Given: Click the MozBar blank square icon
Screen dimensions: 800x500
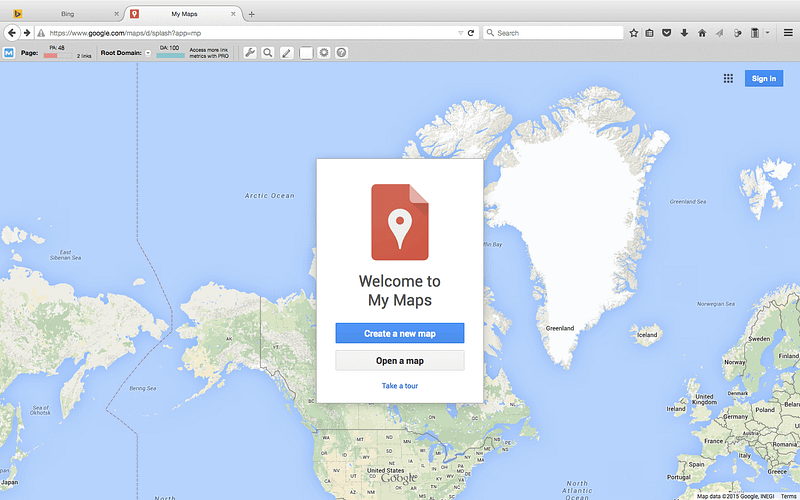Looking at the screenshot, I should [306, 52].
